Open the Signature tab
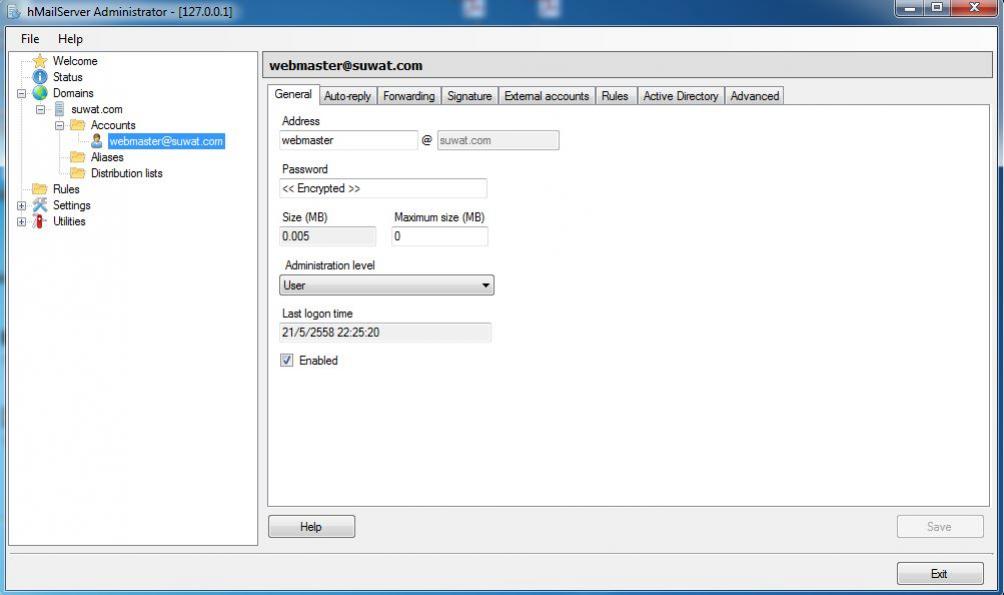Screen dimensions: 1004x595 (469, 96)
